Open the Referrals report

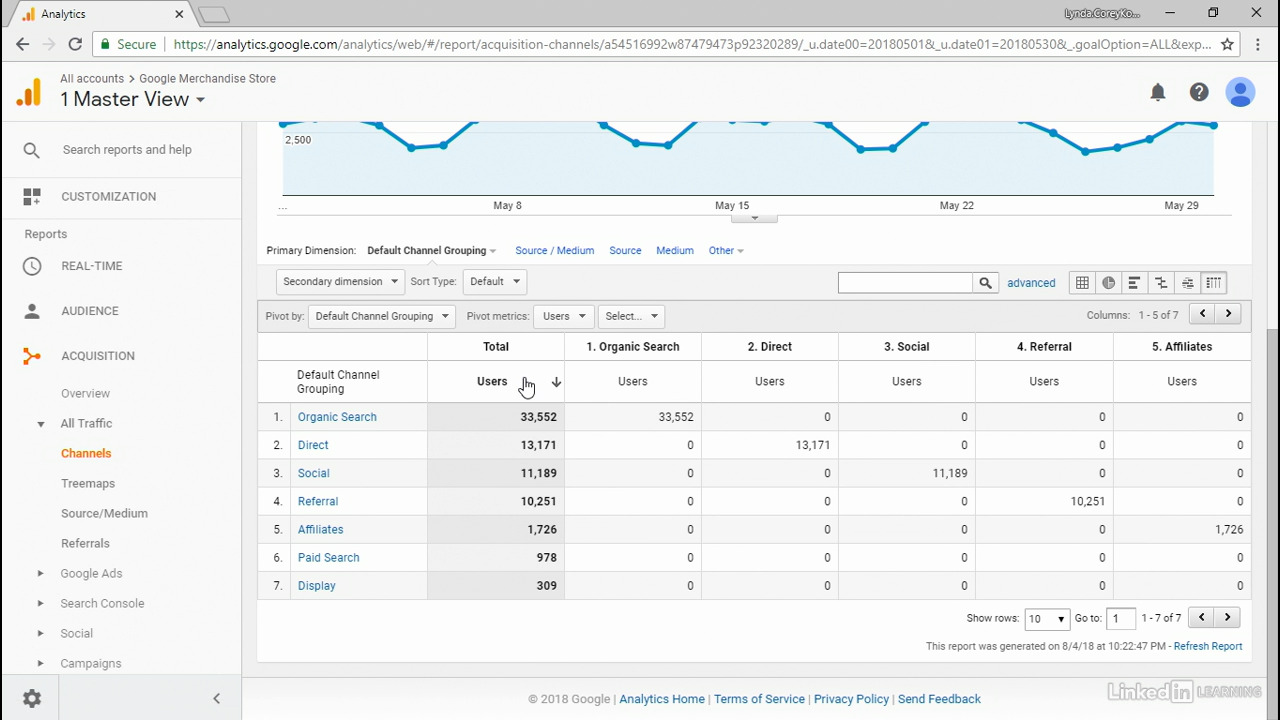tap(85, 544)
